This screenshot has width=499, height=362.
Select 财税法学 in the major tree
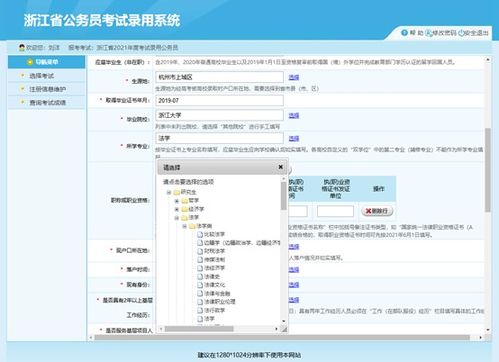(x=214, y=251)
